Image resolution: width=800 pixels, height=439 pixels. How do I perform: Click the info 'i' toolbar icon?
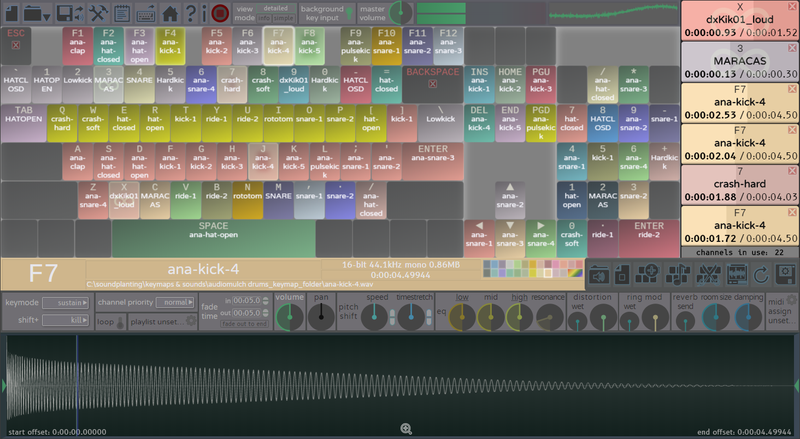click(204, 13)
